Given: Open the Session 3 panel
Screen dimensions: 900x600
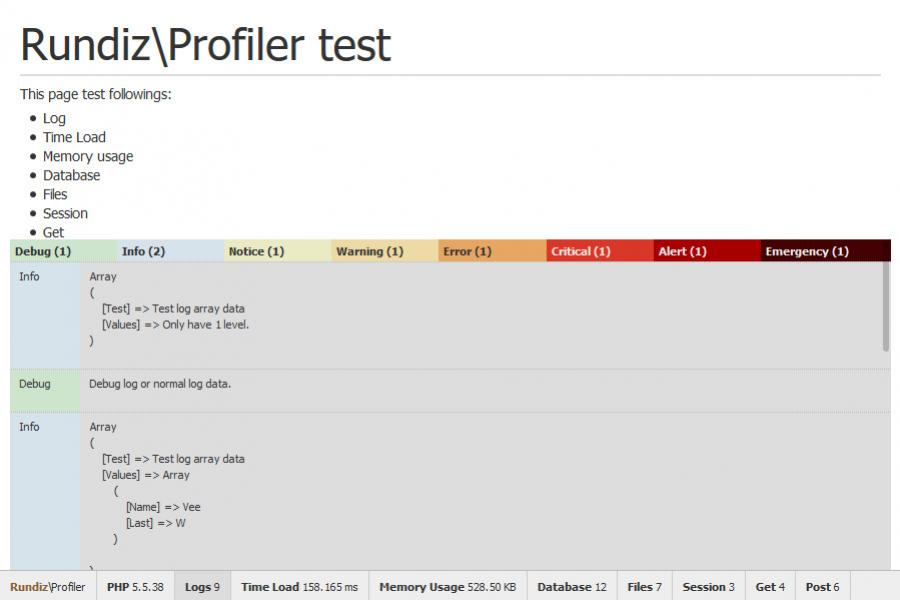Looking at the screenshot, I should pos(708,586).
